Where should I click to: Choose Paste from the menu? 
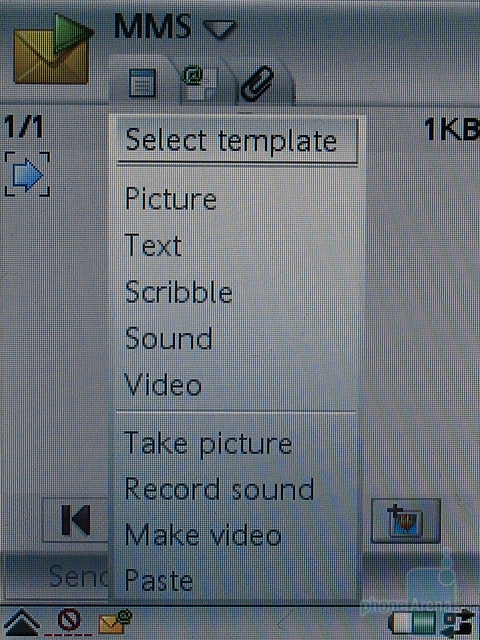pyautogui.click(x=159, y=580)
